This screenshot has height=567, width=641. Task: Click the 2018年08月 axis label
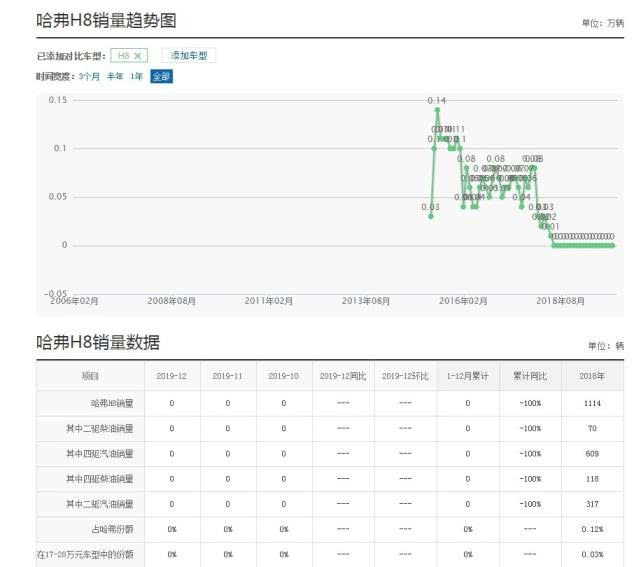[560, 301]
